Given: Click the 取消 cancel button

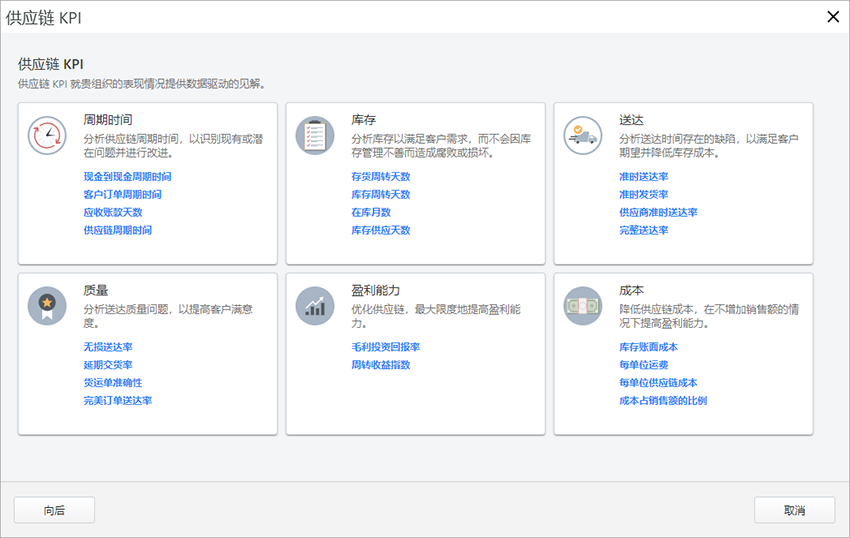Looking at the screenshot, I should [x=794, y=510].
